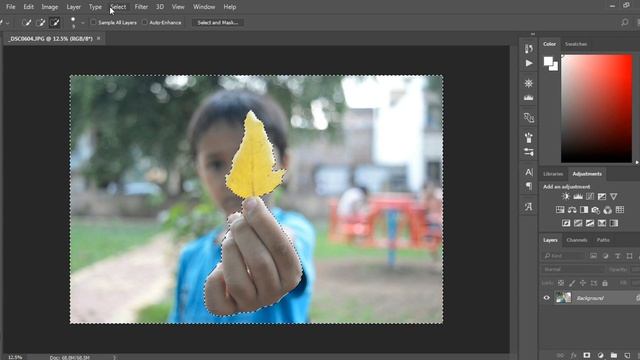Toggle the shape layers filter icon
This screenshot has height=360, width=640.
tap(629, 256)
